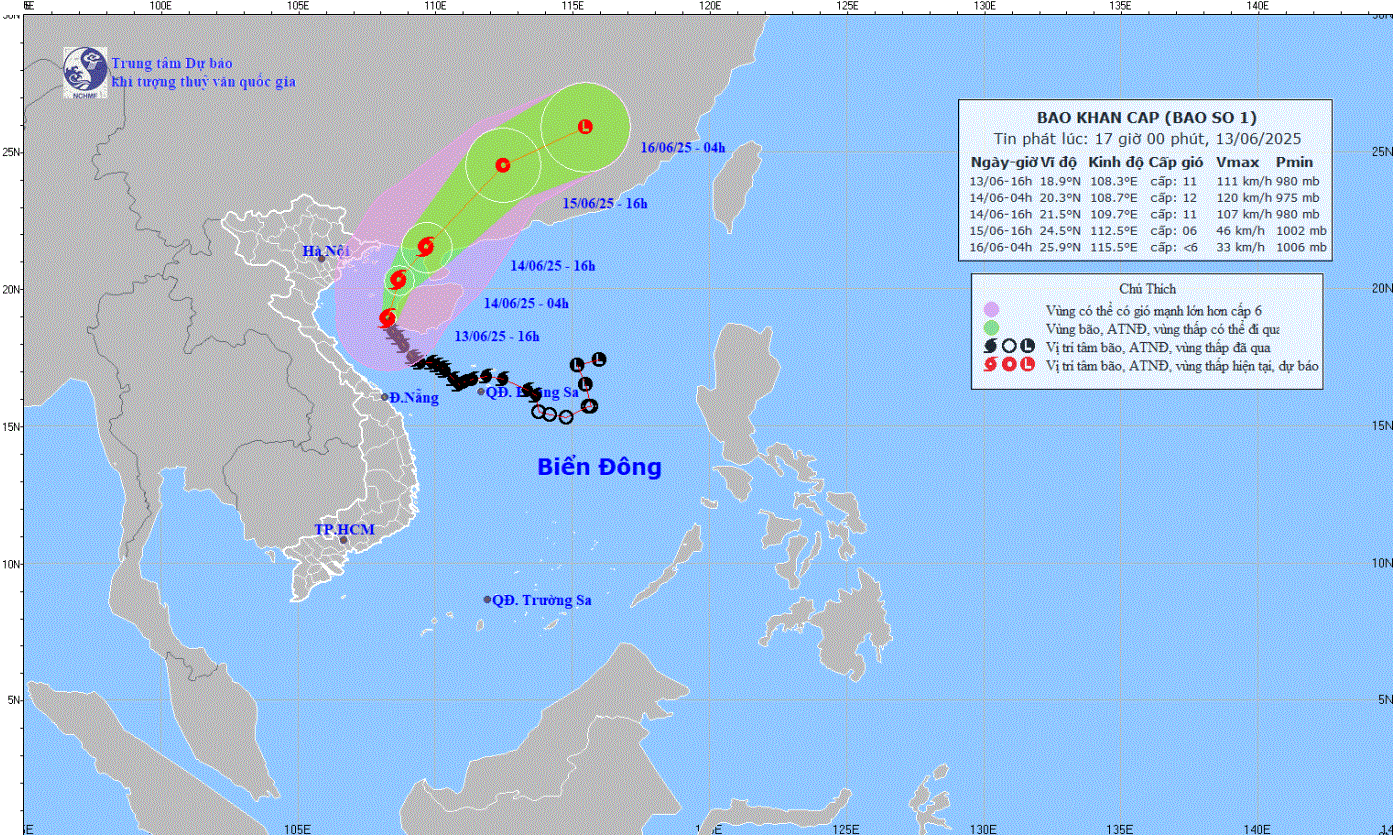Click the '120 km/h' Vmax cell

click(x=1242, y=198)
